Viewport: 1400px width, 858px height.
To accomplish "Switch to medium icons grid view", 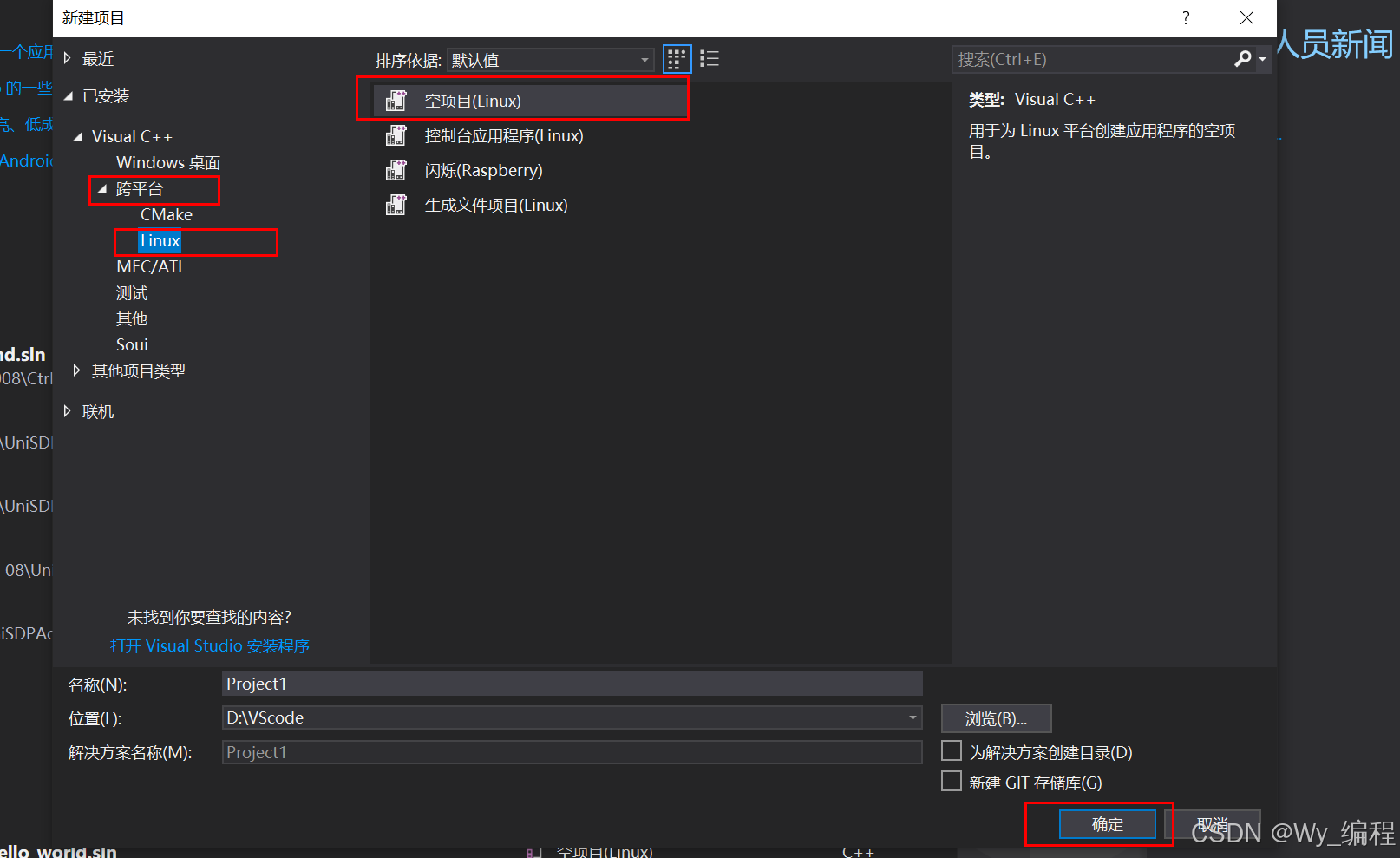I will tap(677, 59).
